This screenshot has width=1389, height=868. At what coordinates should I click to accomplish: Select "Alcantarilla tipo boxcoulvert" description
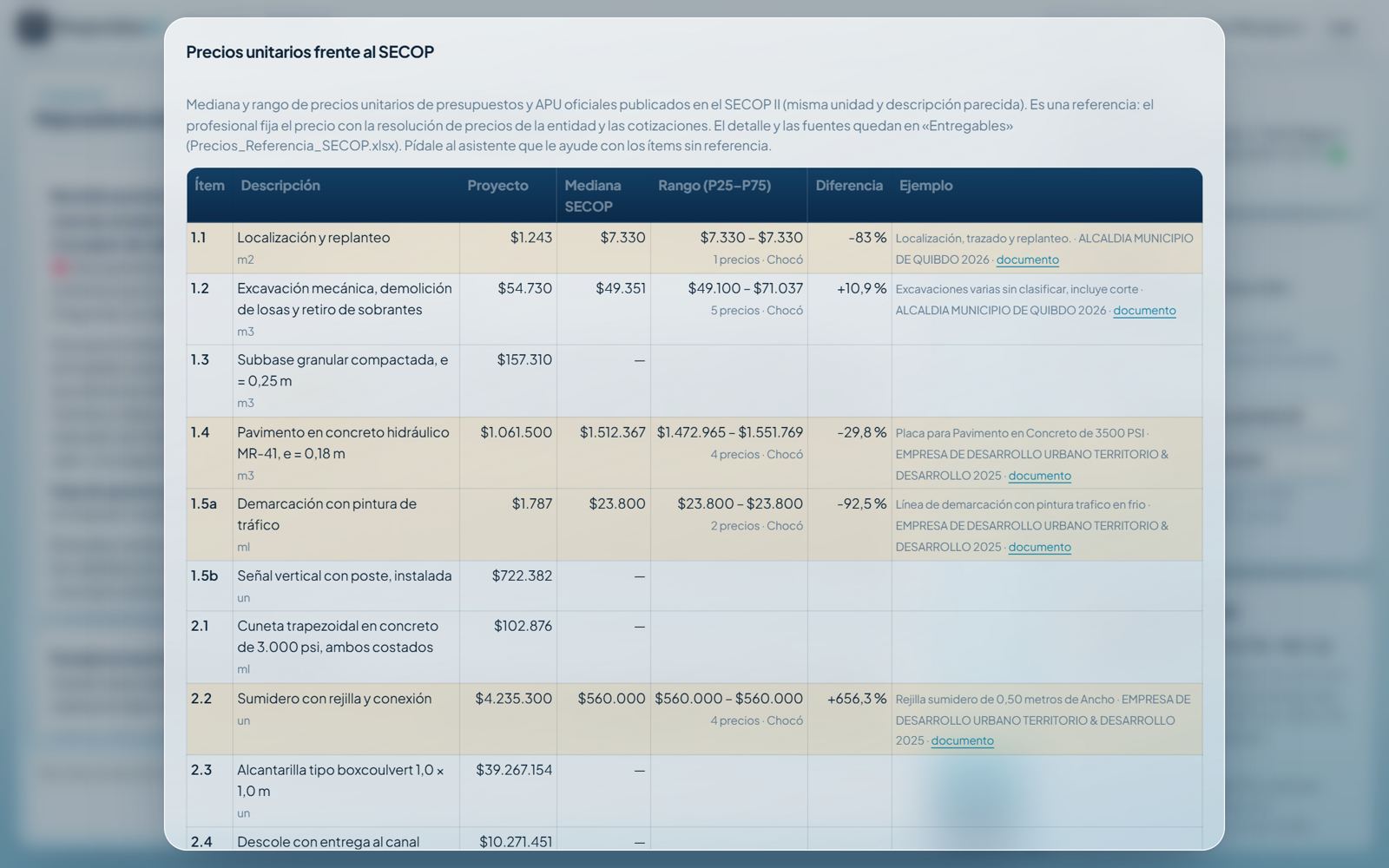pyautogui.click(x=340, y=780)
